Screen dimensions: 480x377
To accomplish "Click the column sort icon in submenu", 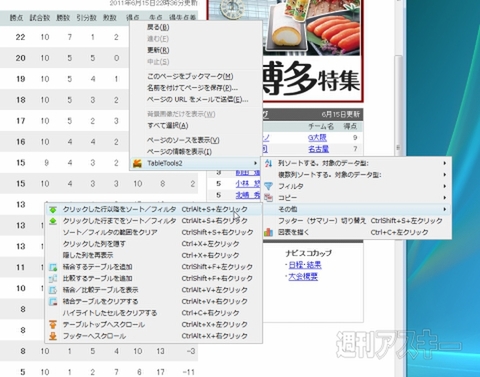I will (269, 163).
